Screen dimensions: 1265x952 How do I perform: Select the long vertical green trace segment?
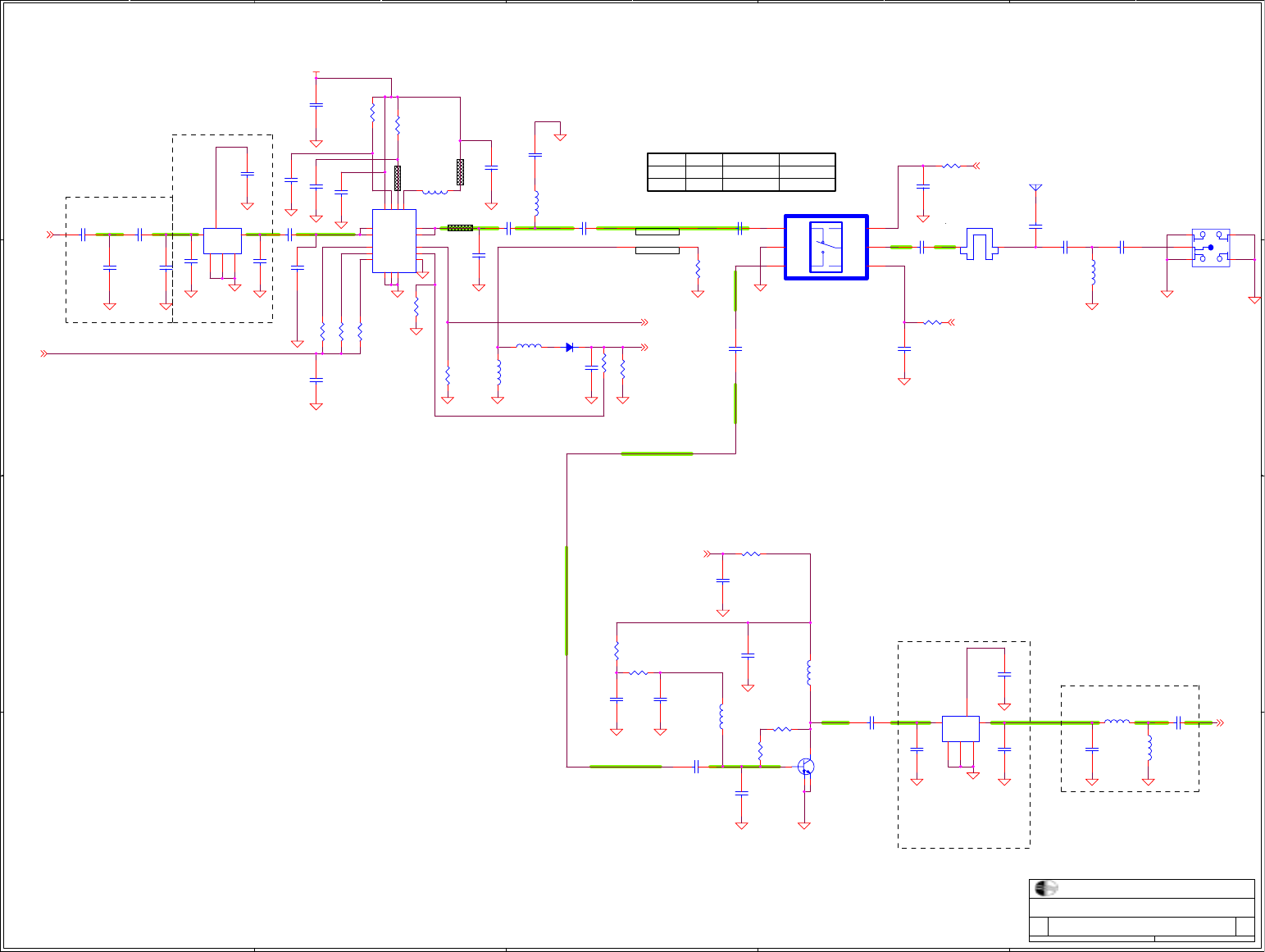pyautogui.click(x=567, y=600)
